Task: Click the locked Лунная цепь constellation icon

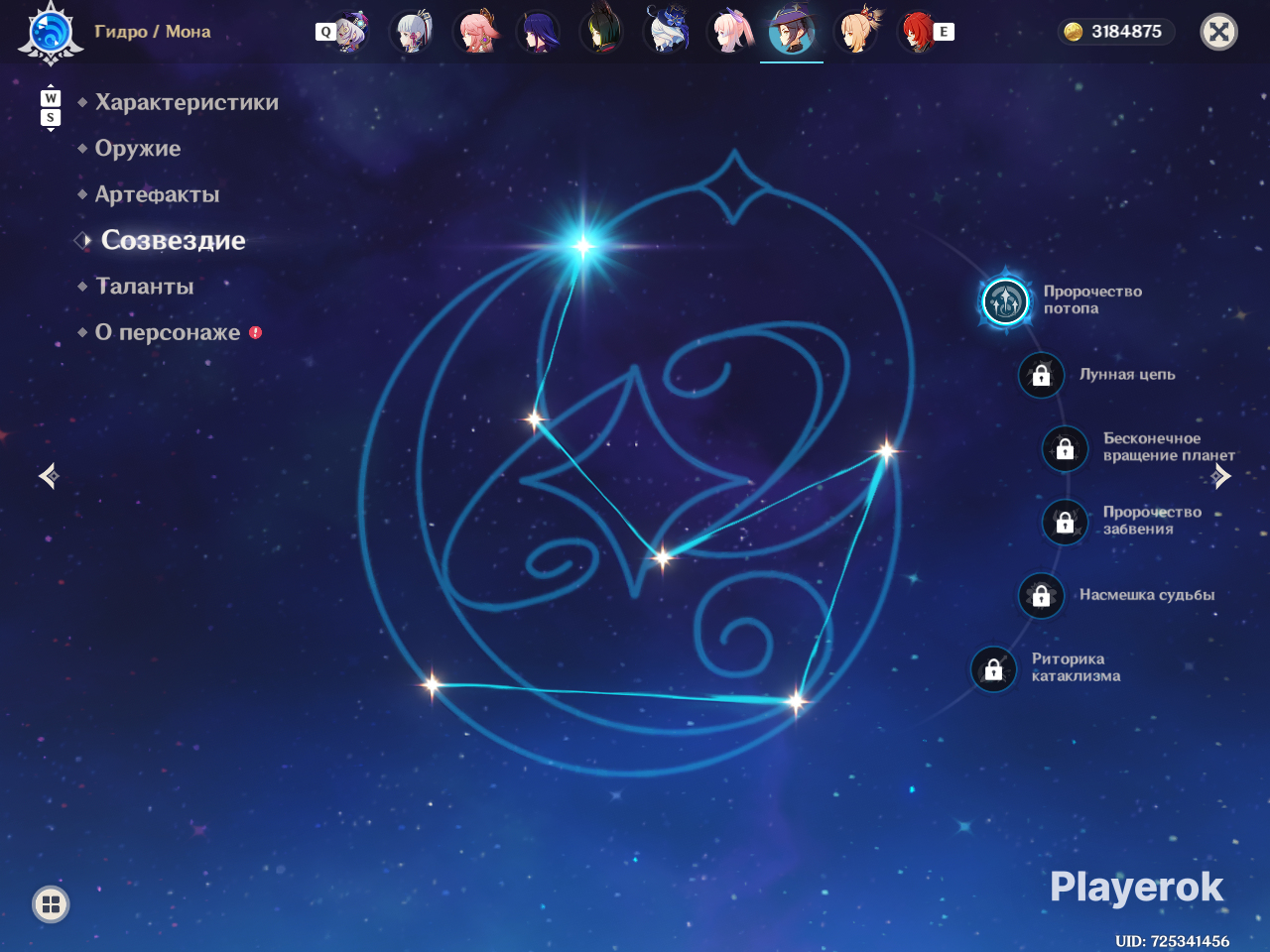Action: (1041, 375)
